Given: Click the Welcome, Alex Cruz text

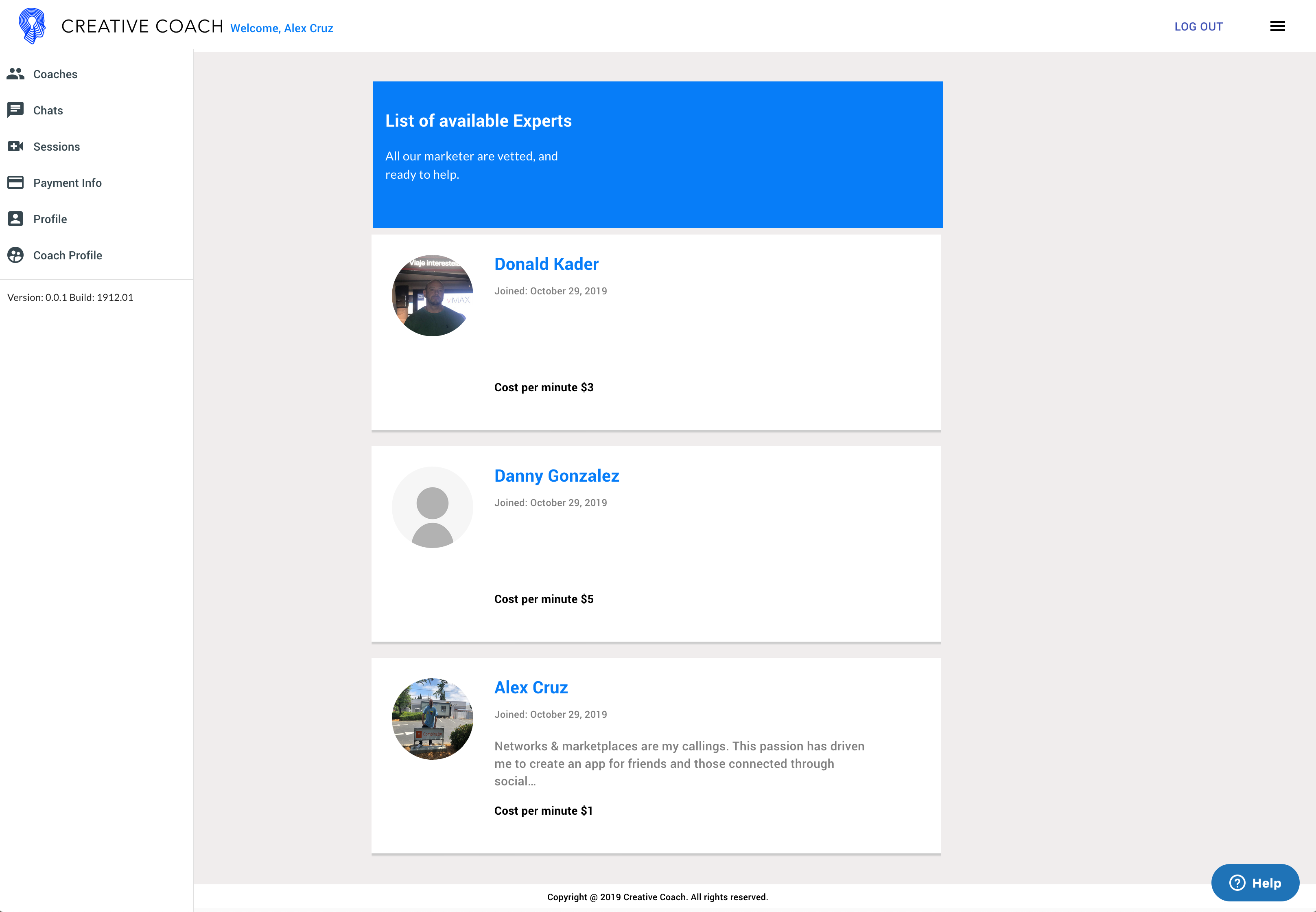Looking at the screenshot, I should click(282, 28).
